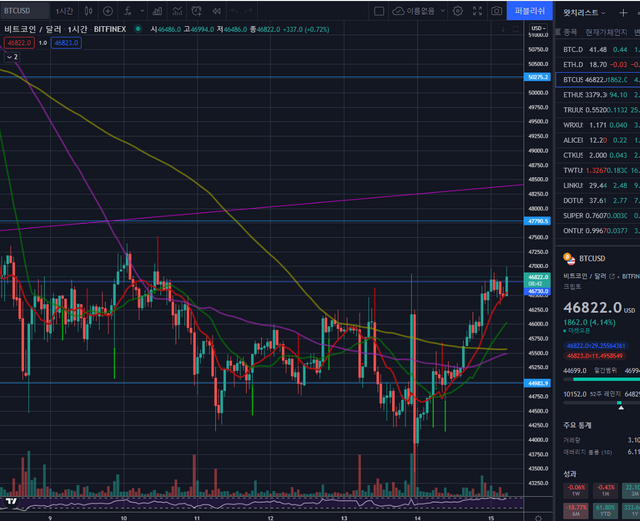
Task: Select the TRUUS 0.5520 watchlist row
Action: (598, 110)
